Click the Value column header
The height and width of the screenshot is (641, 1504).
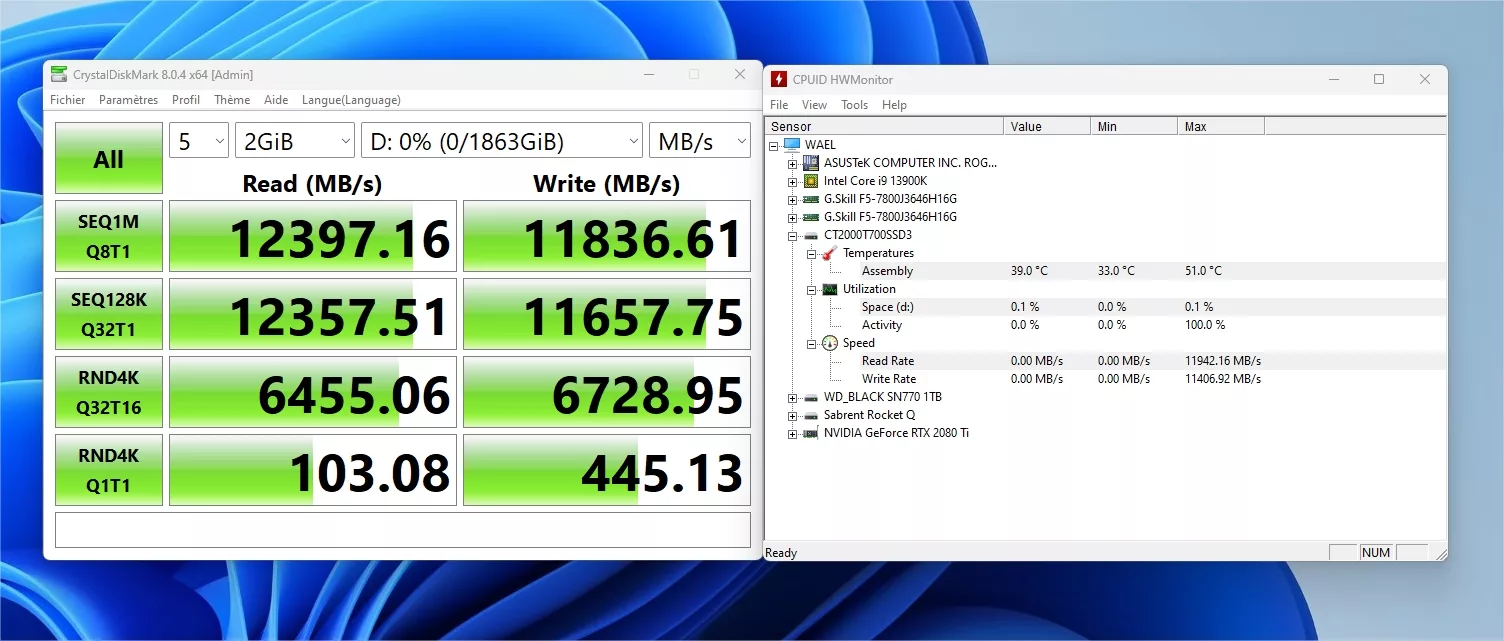coord(1047,126)
